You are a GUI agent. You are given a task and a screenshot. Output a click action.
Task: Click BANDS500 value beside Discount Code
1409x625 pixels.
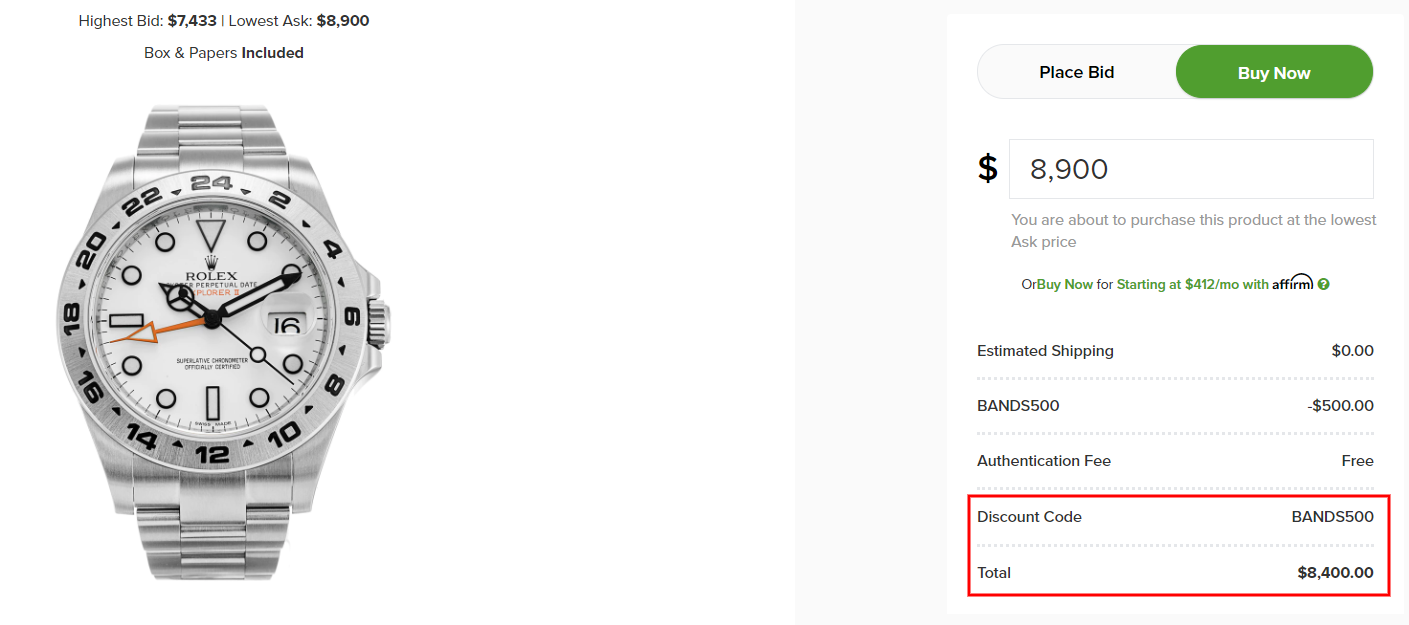click(x=1332, y=517)
